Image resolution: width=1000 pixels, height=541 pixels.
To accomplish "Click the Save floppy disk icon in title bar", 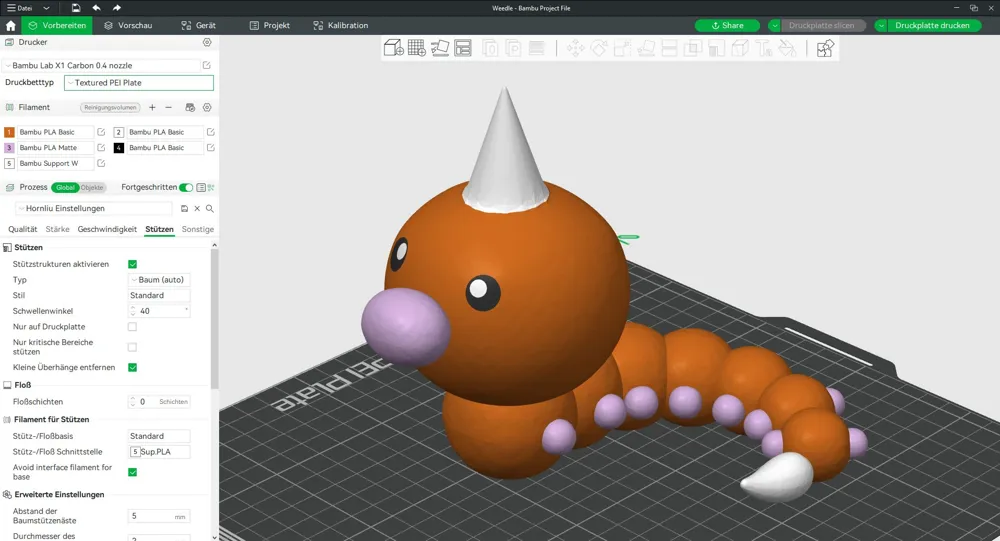I will pyautogui.click(x=76, y=8).
